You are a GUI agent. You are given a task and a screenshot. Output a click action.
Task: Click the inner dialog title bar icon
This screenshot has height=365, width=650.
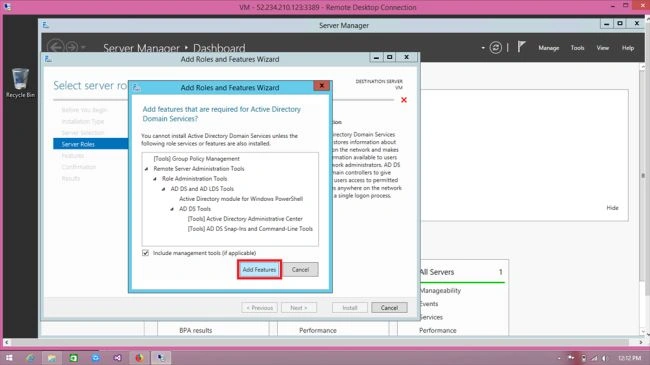pos(136,88)
